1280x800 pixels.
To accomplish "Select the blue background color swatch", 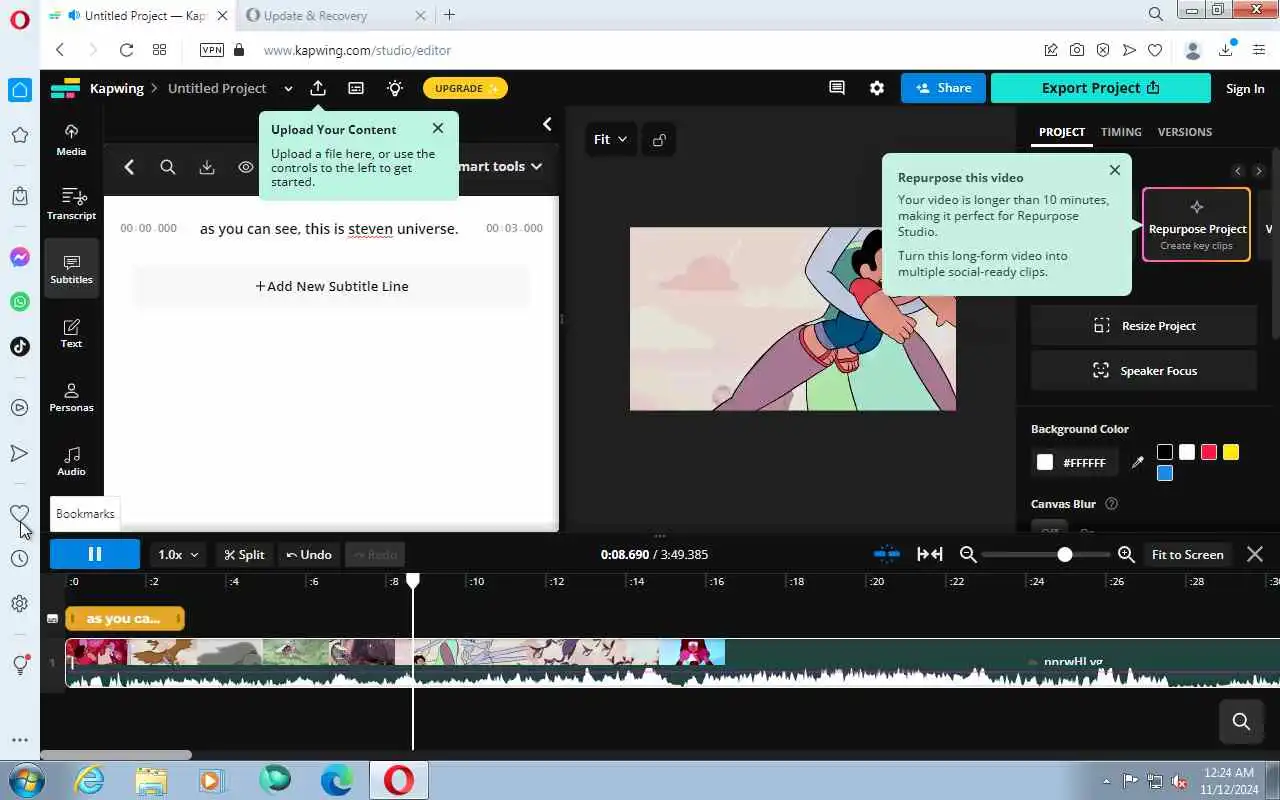I will (1165, 473).
